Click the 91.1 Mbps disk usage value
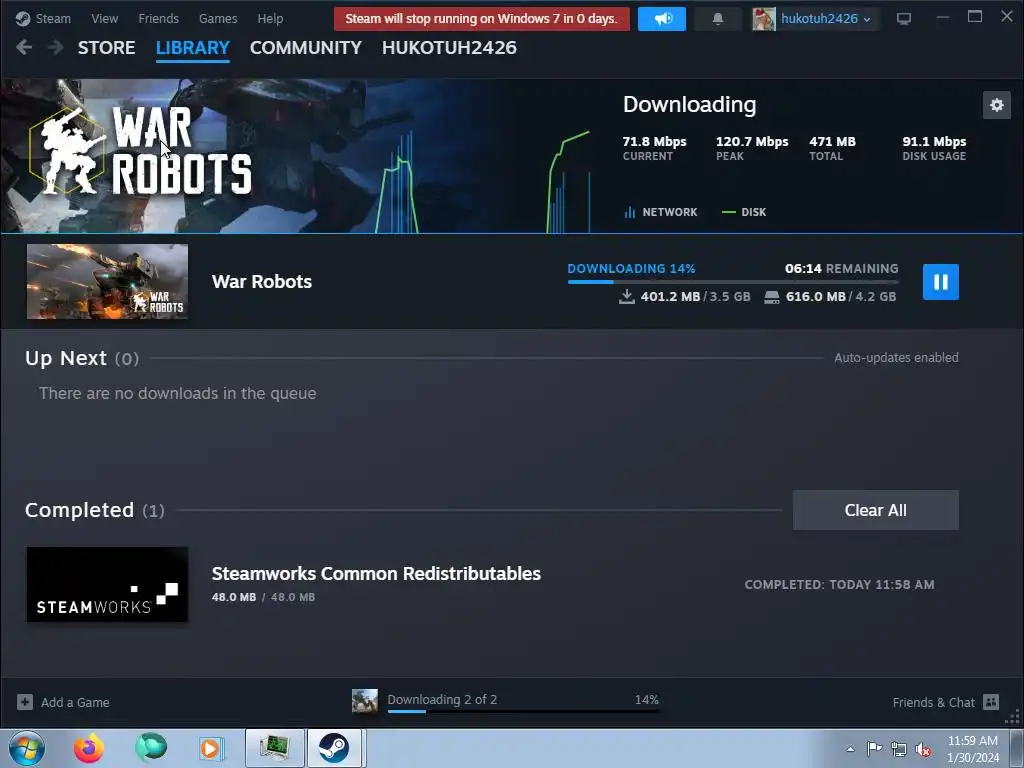This screenshot has width=1024, height=768. (934, 142)
